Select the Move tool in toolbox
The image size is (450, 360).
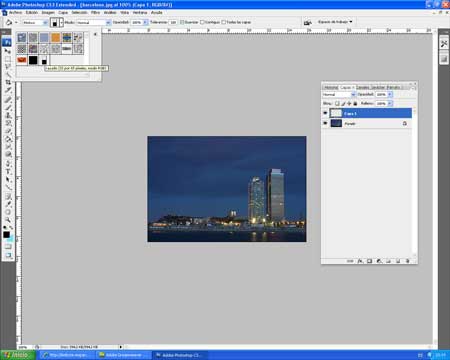click(7, 51)
